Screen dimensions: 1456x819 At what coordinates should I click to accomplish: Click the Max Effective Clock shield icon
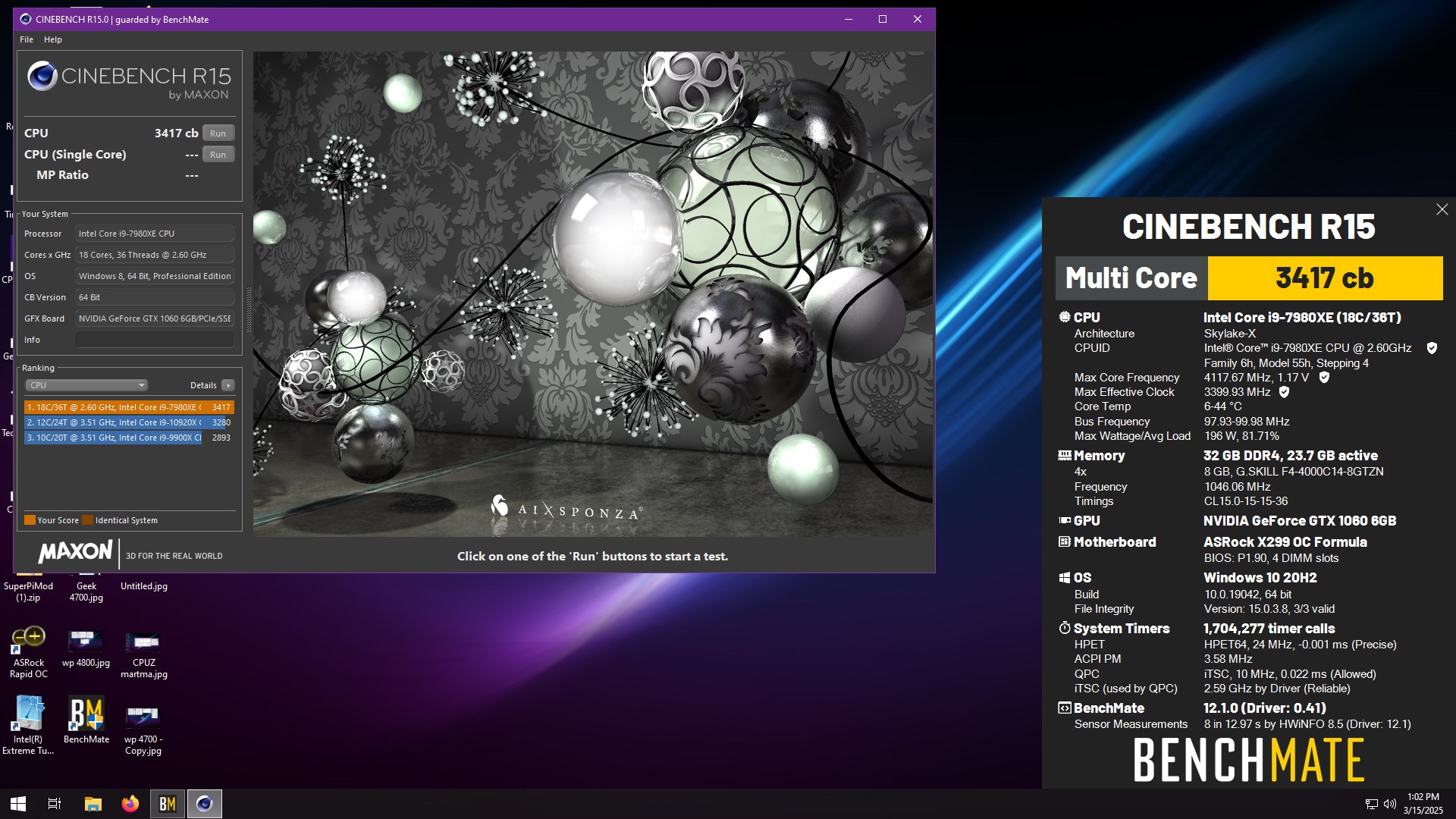pyautogui.click(x=1284, y=392)
